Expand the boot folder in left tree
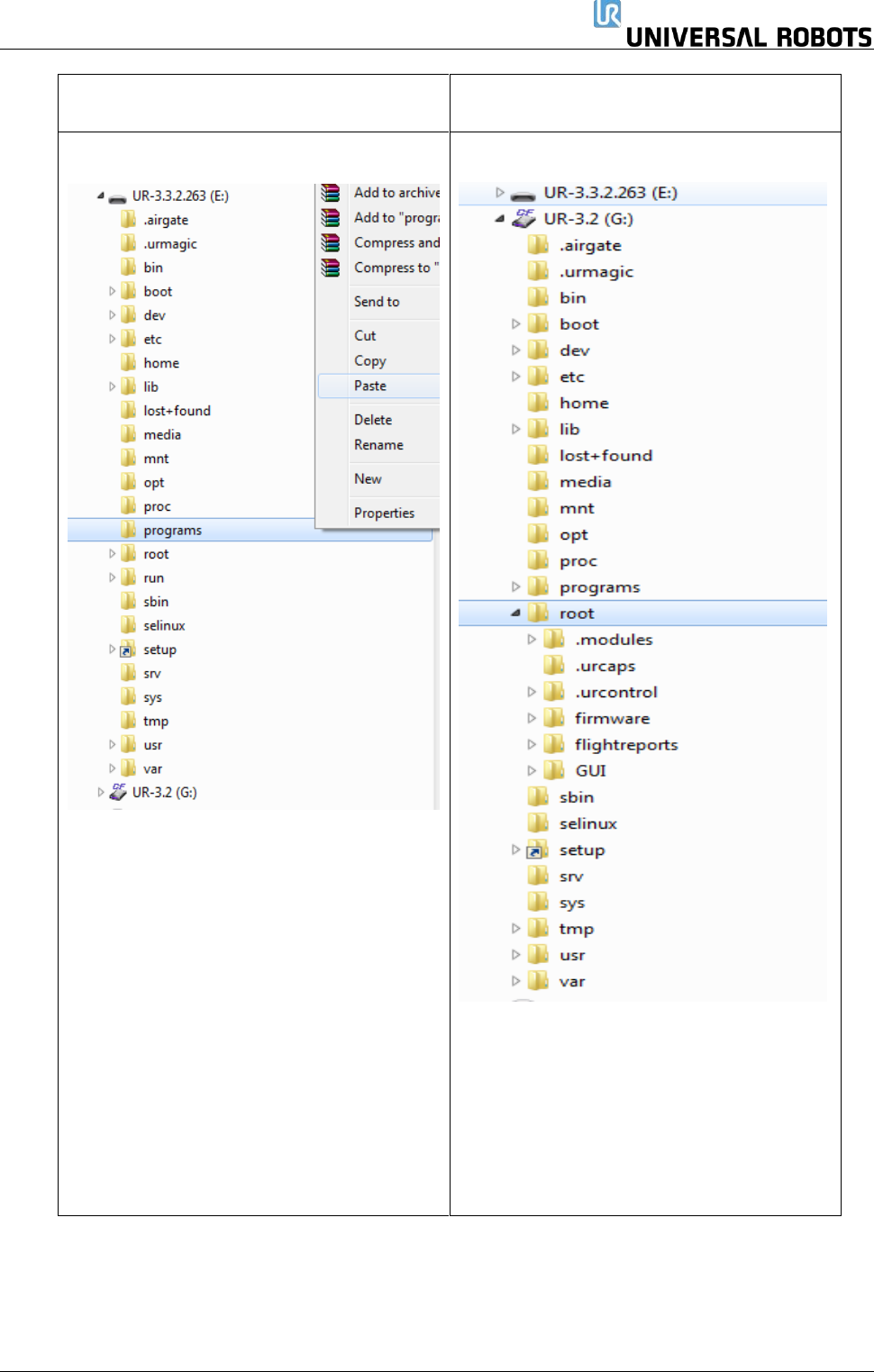The width and height of the screenshot is (874, 1372). click(x=113, y=291)
